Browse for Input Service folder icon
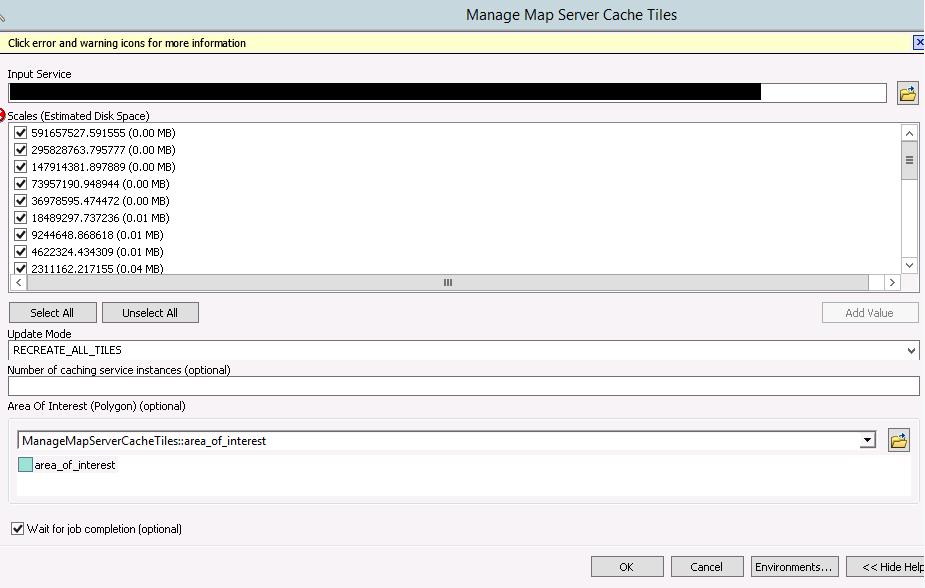 (907, 93)
